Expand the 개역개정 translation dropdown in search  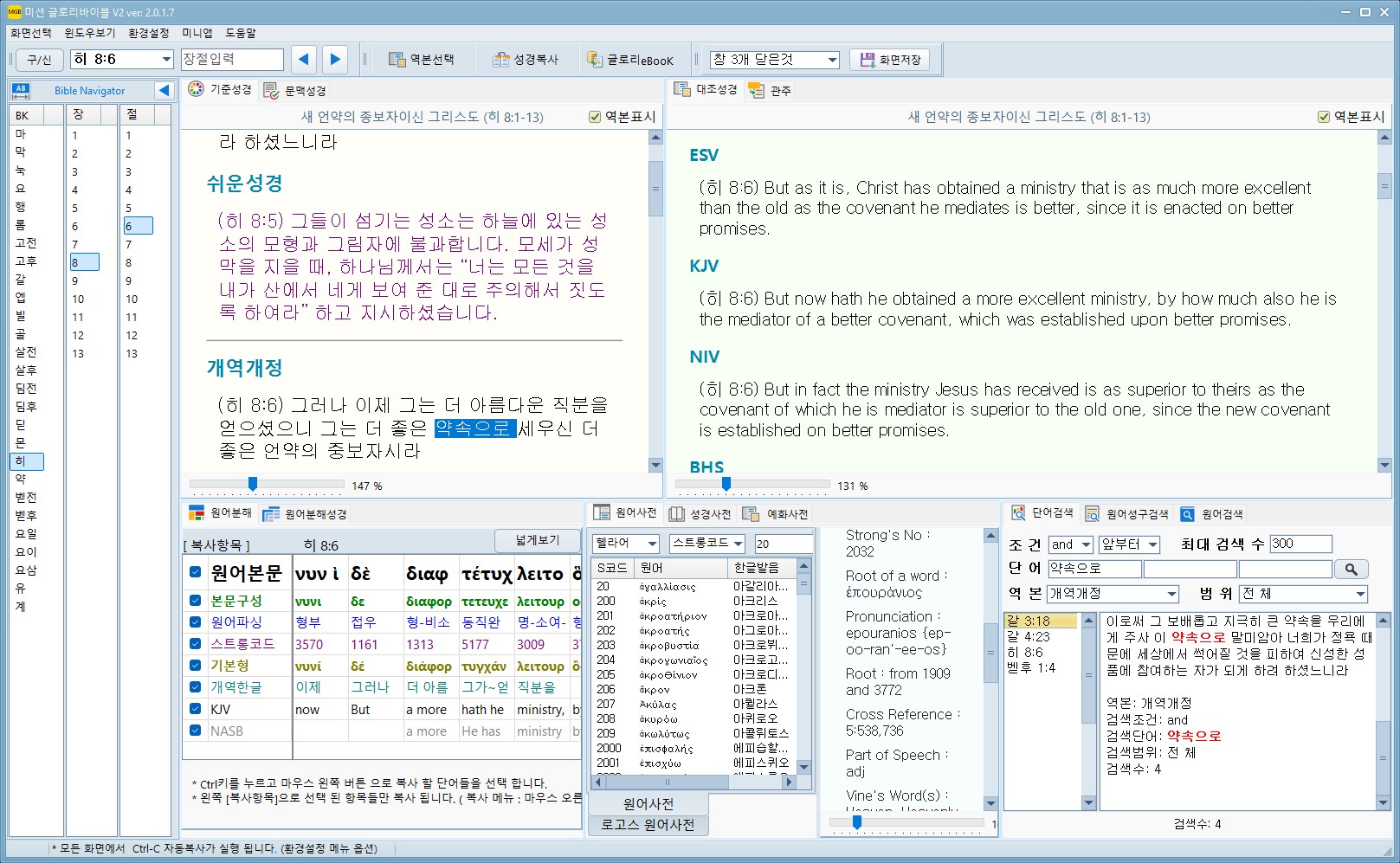tap(1171, 594)
